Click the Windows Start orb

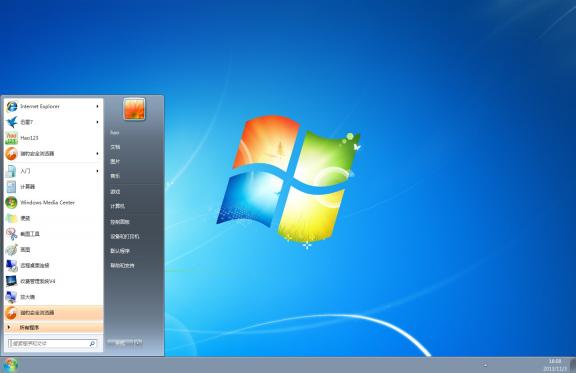tap(10, 365)
